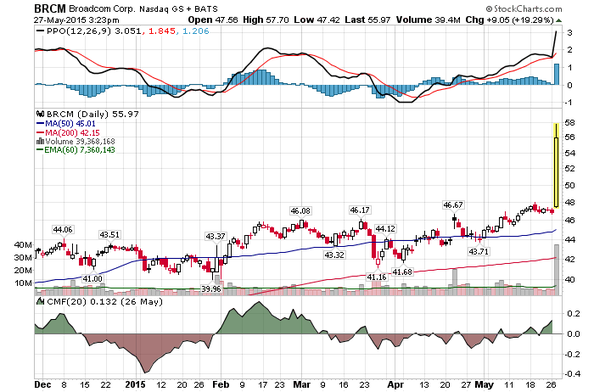Click the 41.68 price annotation
Image resolution: width=594 pixels, height=392 pixels.
click(x=402, y=272)
